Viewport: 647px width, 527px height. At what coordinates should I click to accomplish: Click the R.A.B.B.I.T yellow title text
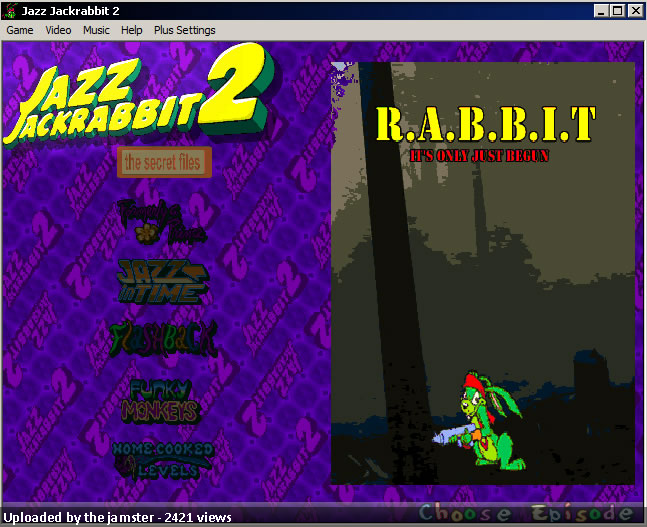coord(485,124)
